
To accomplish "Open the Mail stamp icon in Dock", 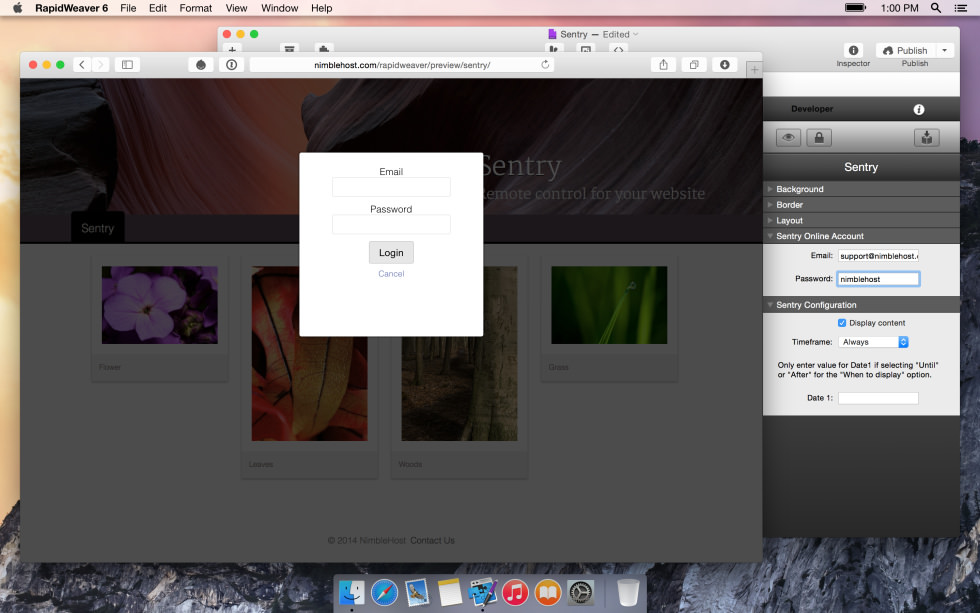I will tap(417, 592).
